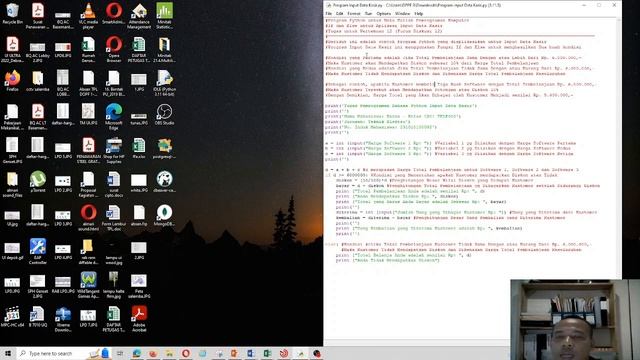
Task: Select the uTorrent desktop shortcut
Action: coord(38,182)
